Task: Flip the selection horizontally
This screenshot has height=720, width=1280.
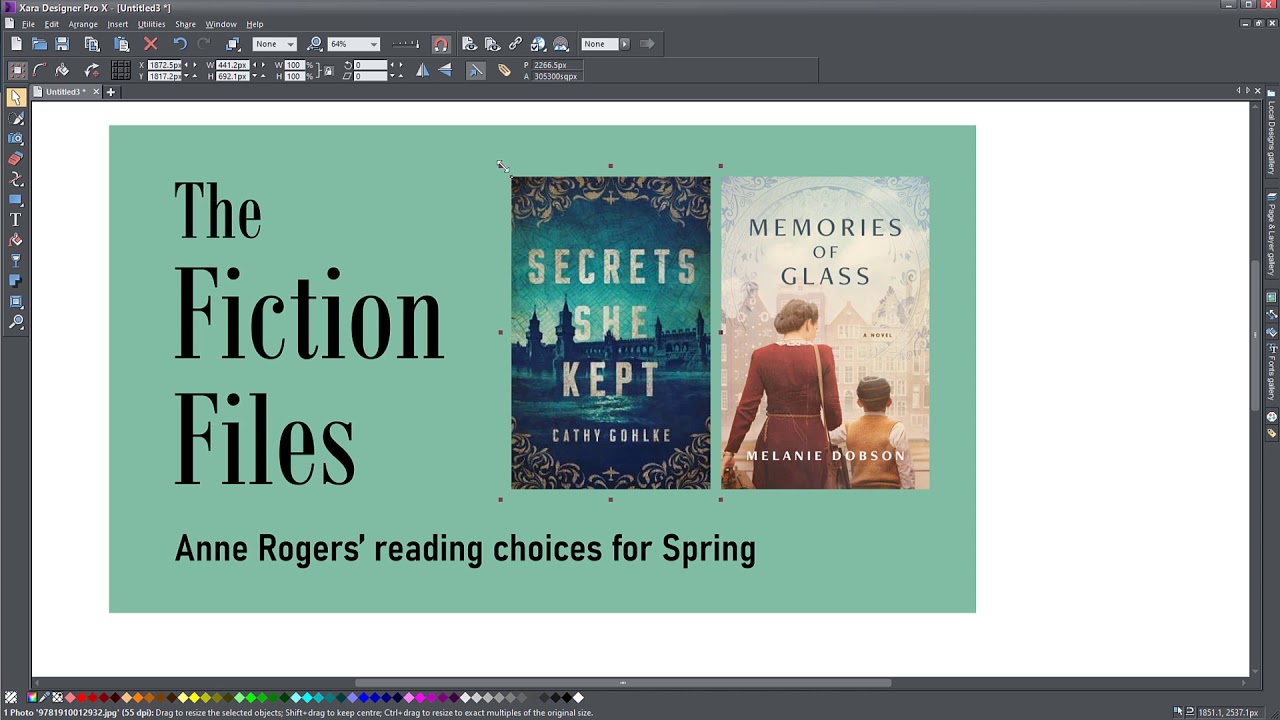Action: 422,70
